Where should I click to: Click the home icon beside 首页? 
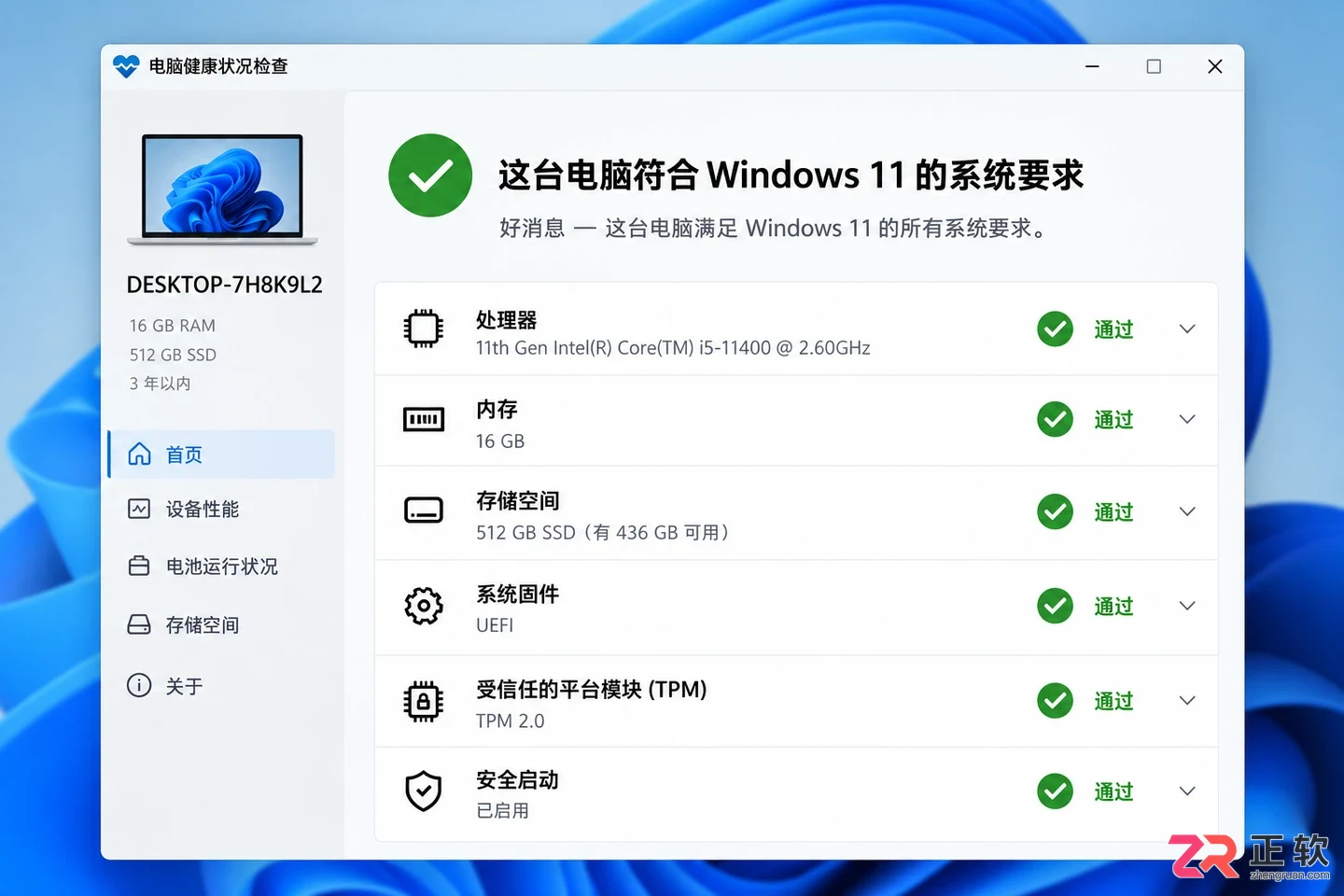(x=139, y=454)
